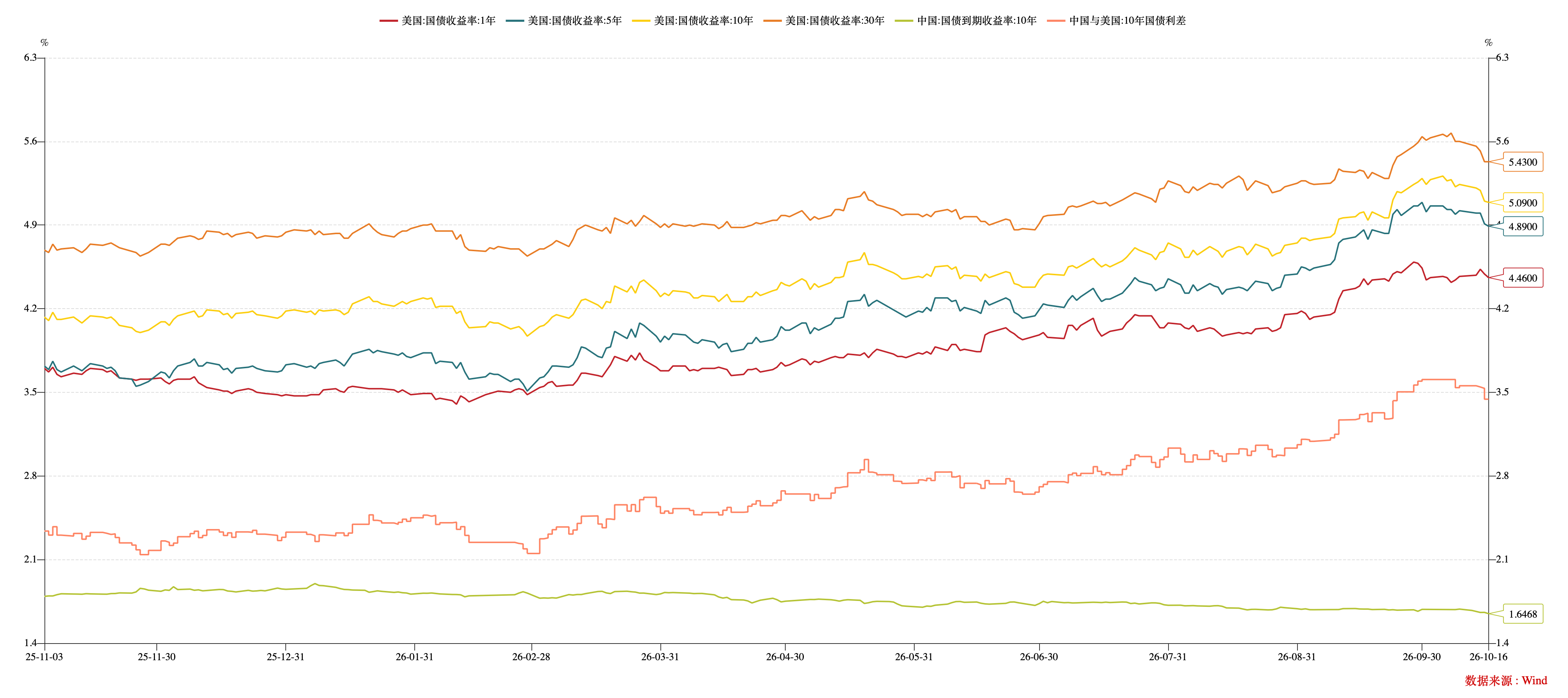Click the left axis 1.4 label
This screenshot has height=698, width=1568.
[x=30, y=643]
